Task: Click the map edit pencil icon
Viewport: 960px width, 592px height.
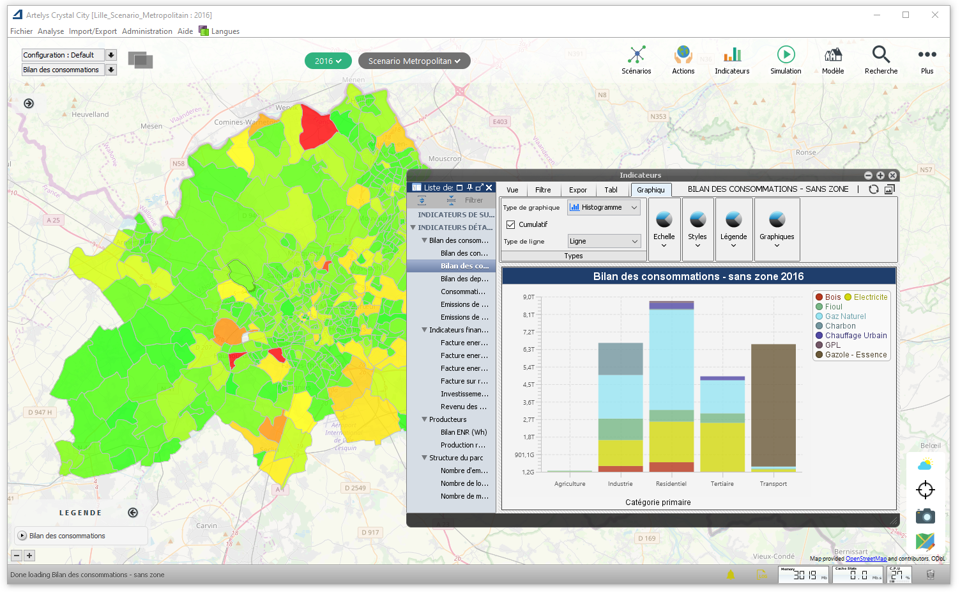Action: tap(925, 542)
